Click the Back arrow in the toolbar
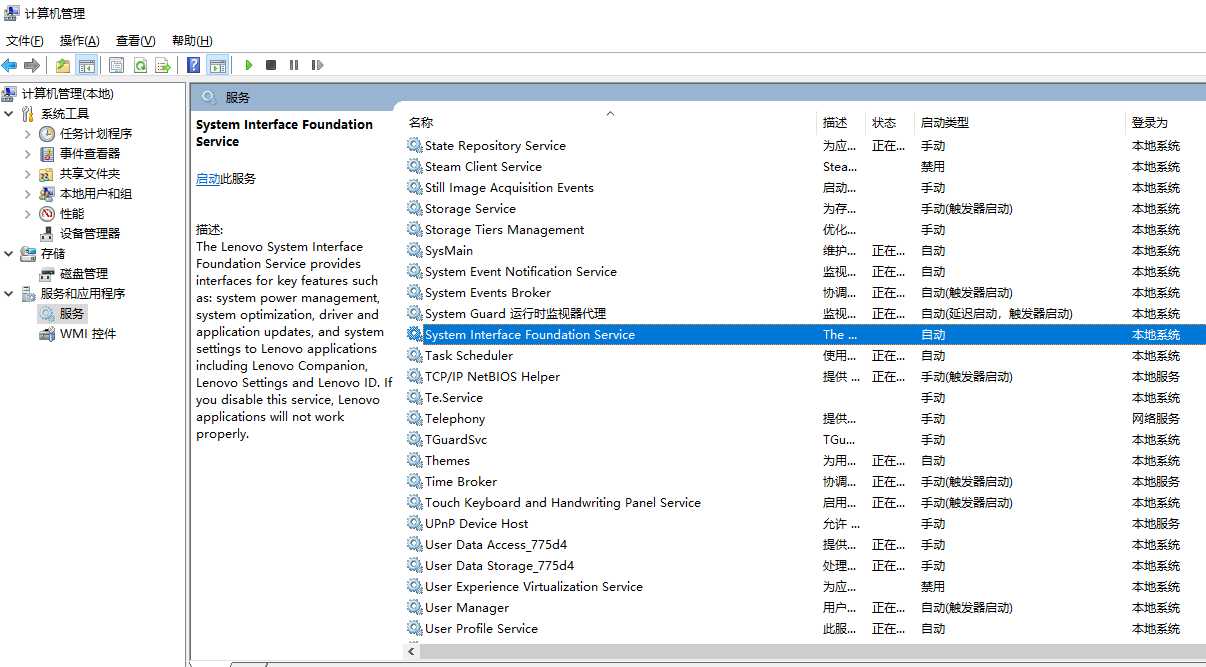 [x=10, y=65]
